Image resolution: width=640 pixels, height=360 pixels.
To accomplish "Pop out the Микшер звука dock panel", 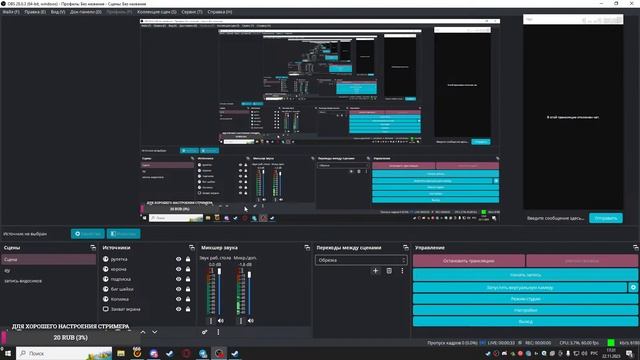I will 307,247.
